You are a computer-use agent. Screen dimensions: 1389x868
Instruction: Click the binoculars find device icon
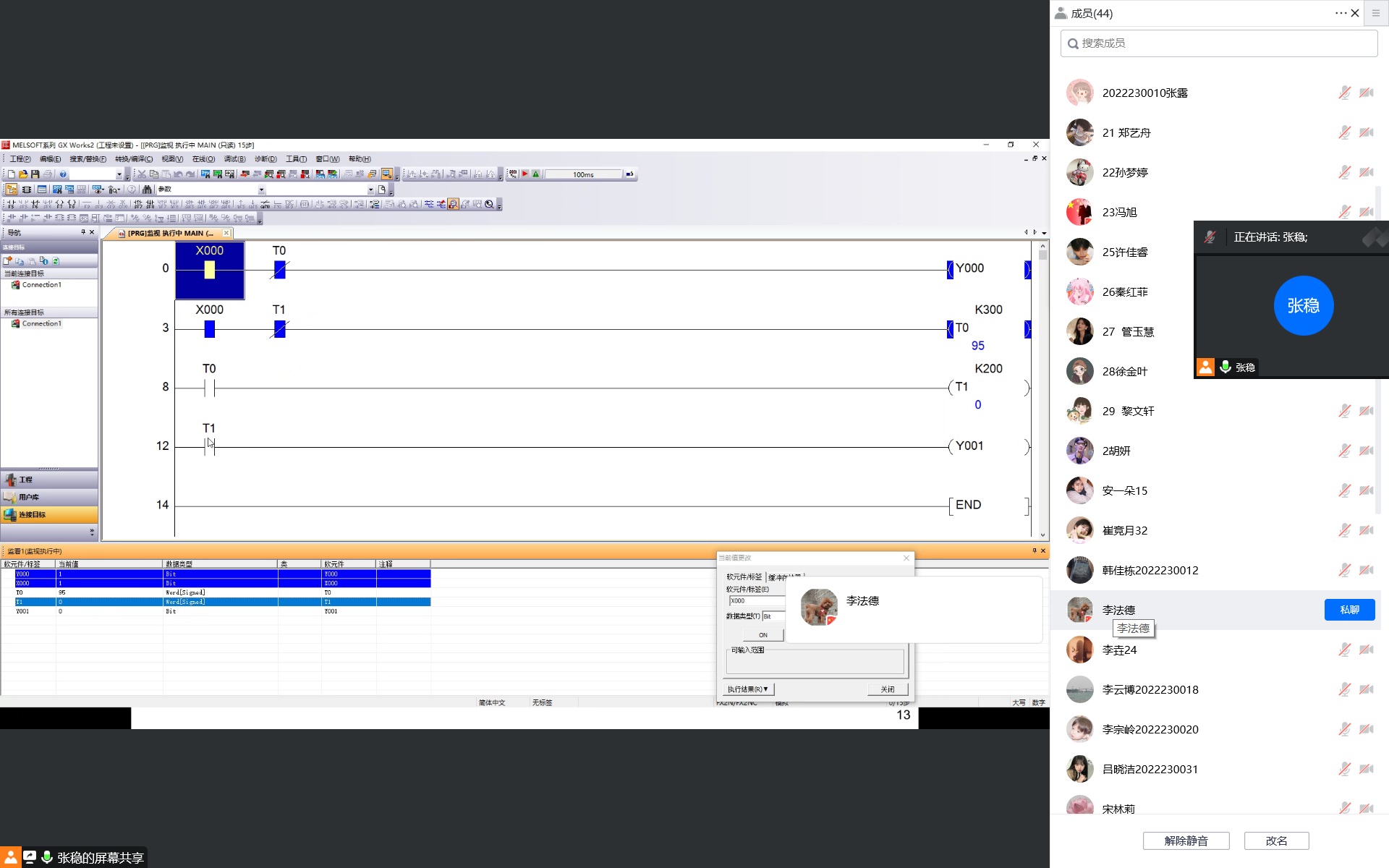(x=147, y=190)
